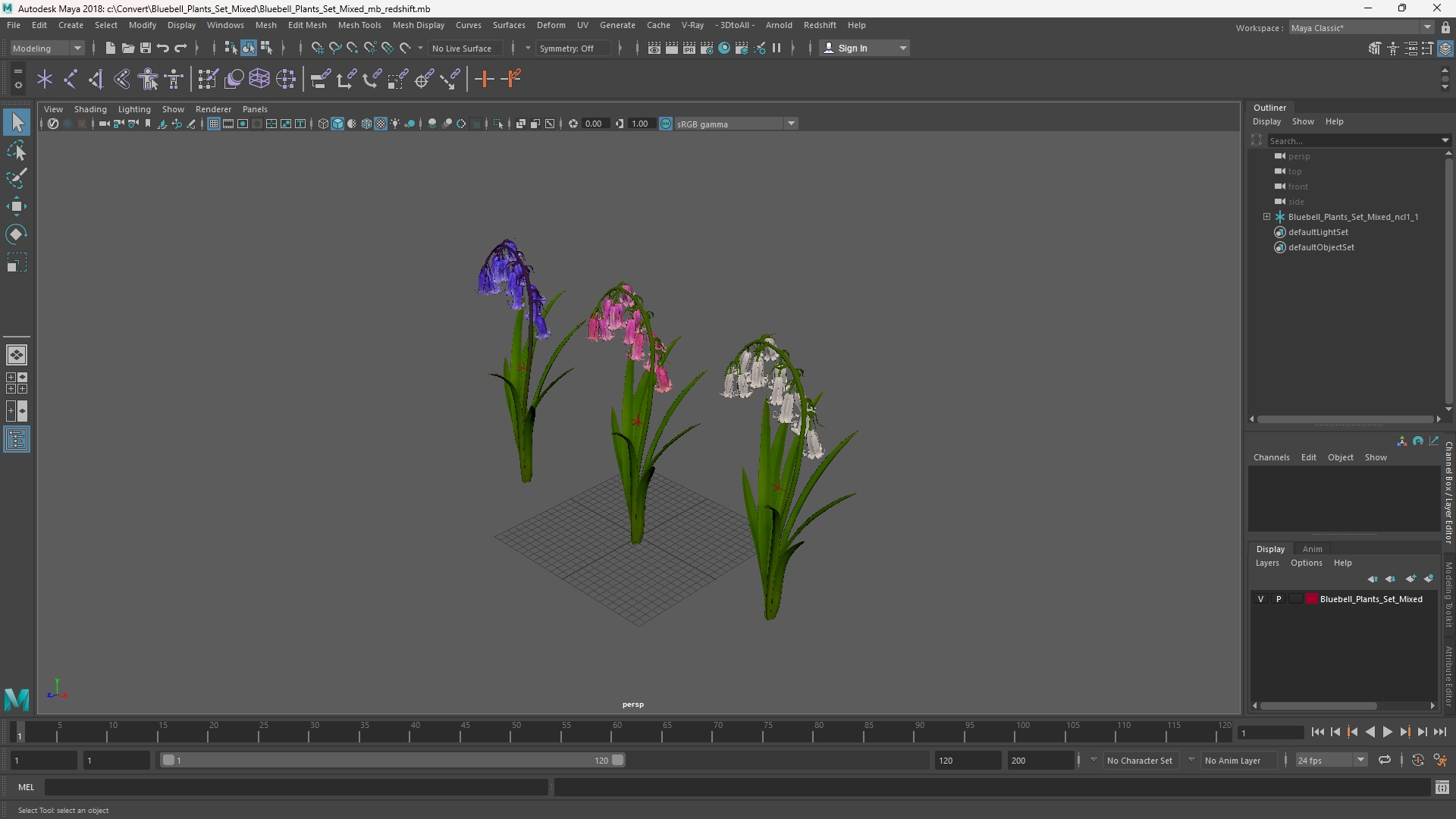Click the No Character Set button

(1140, 760)
